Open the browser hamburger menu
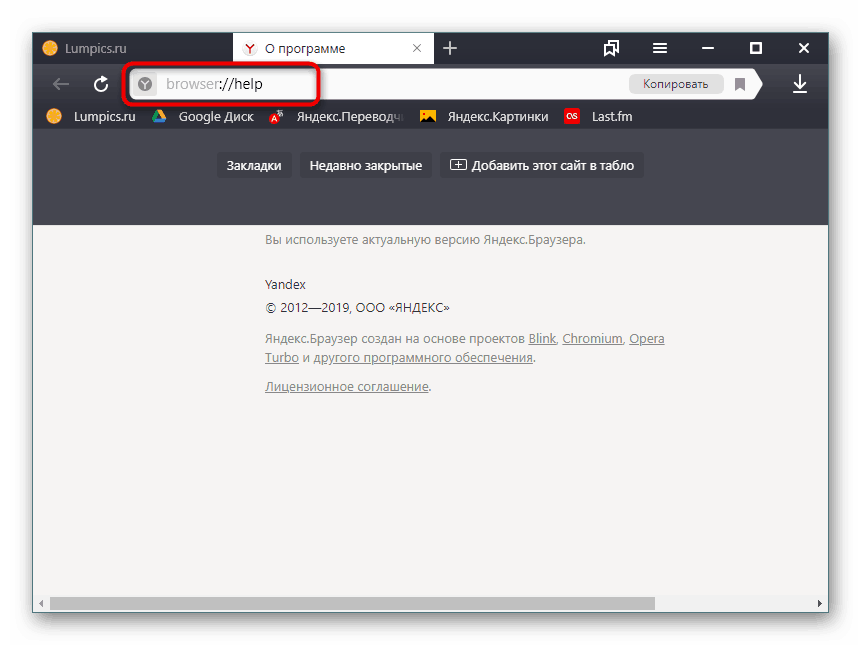Viewport: 861px width, 645px height. point(659,48)
